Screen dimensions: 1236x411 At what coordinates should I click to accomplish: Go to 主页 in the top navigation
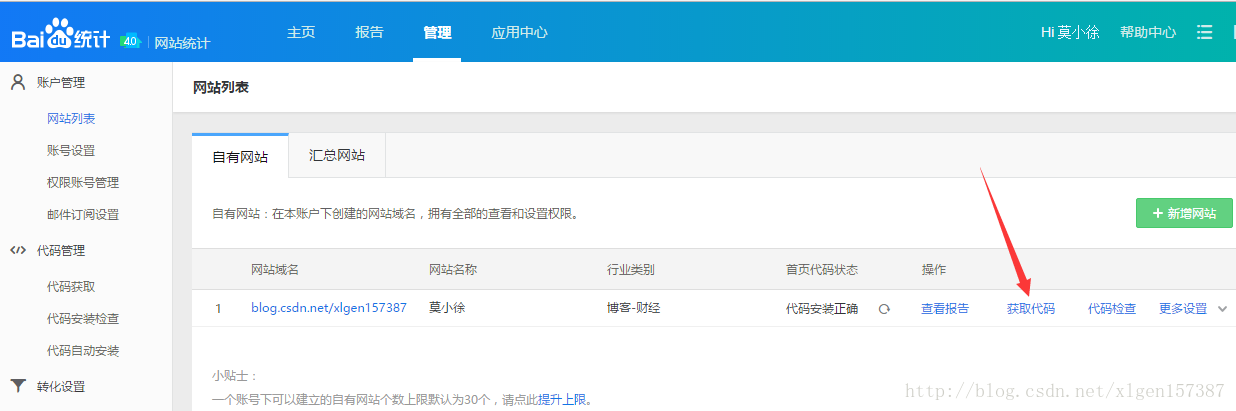pos(301,32)
